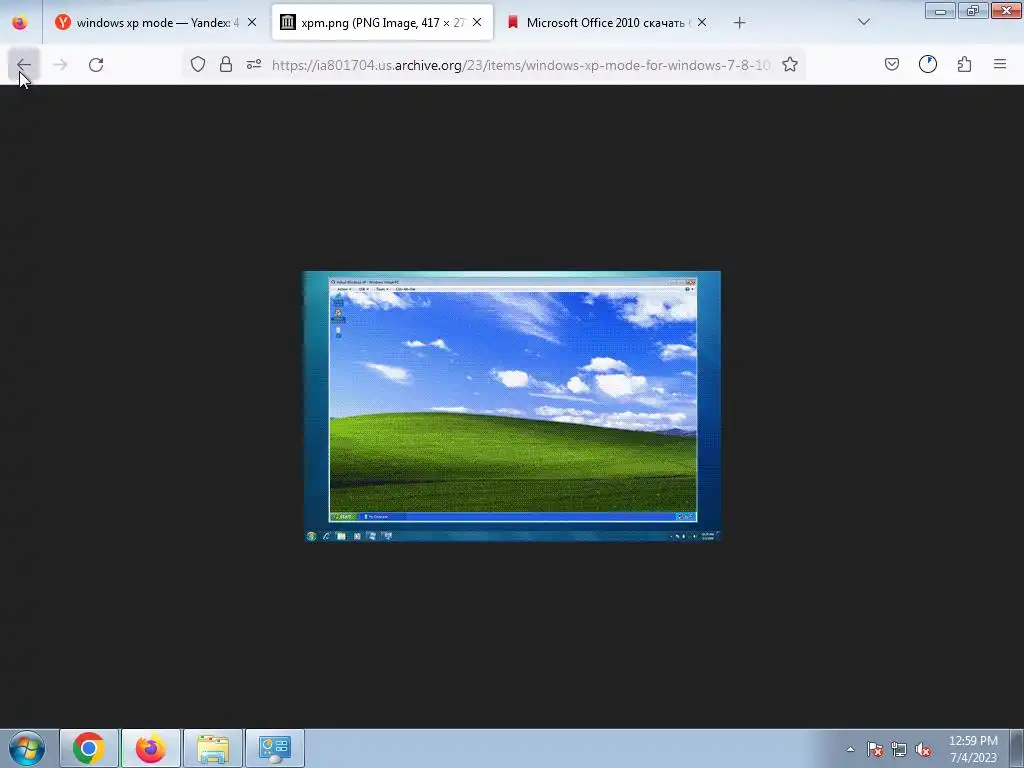Close the Microsoft Office 2010 tab

click(x=702, y=22)
